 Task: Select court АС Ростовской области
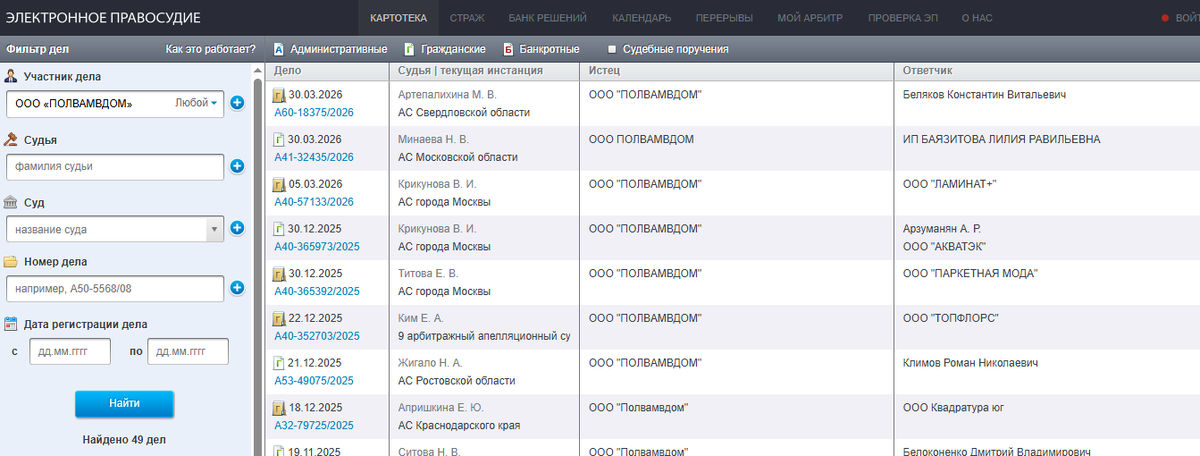(457, 381)
